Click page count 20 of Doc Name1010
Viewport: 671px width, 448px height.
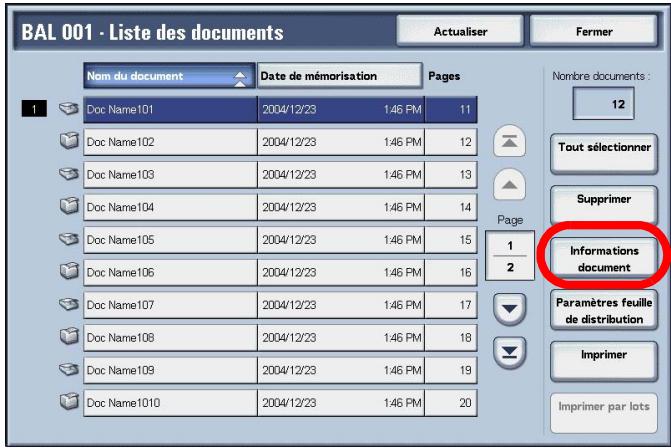pyautogui.click(x=451, y=403)
